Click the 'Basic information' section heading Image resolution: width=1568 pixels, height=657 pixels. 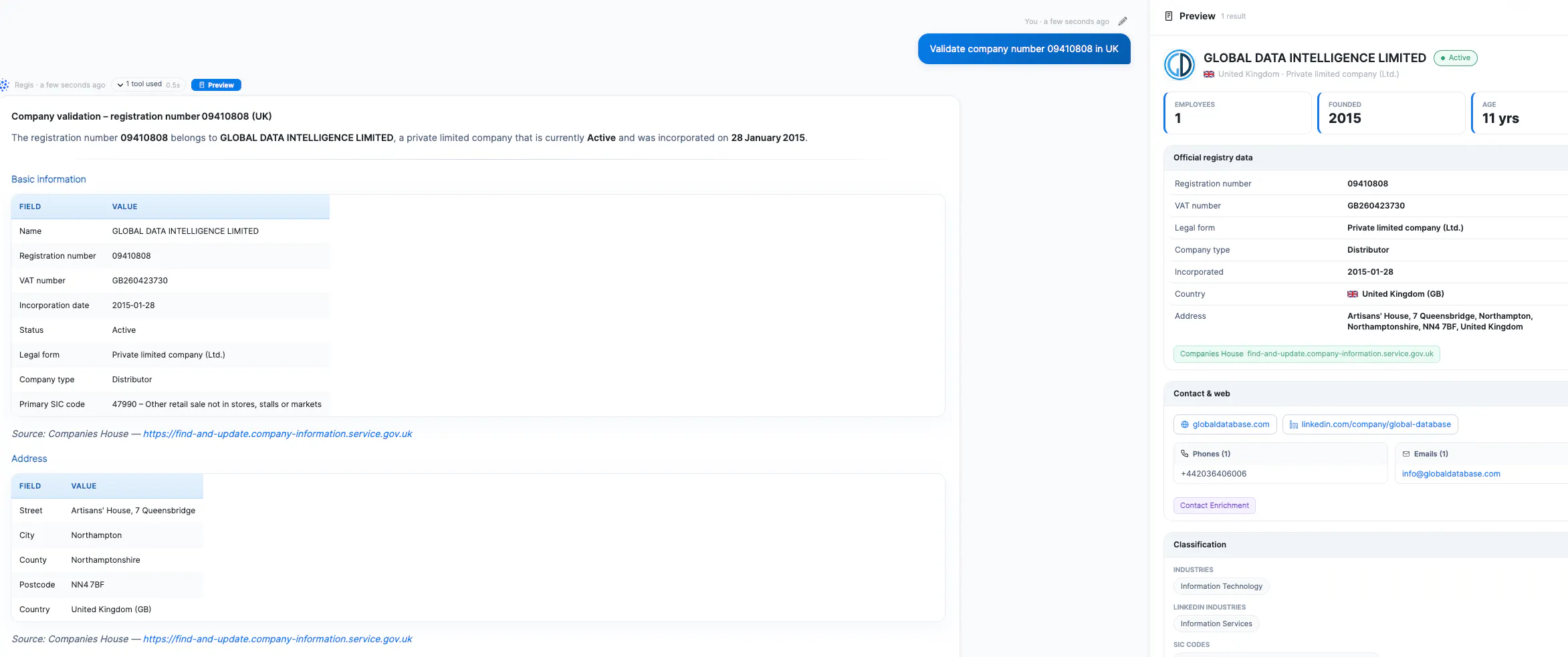click(x=49, y=179)
